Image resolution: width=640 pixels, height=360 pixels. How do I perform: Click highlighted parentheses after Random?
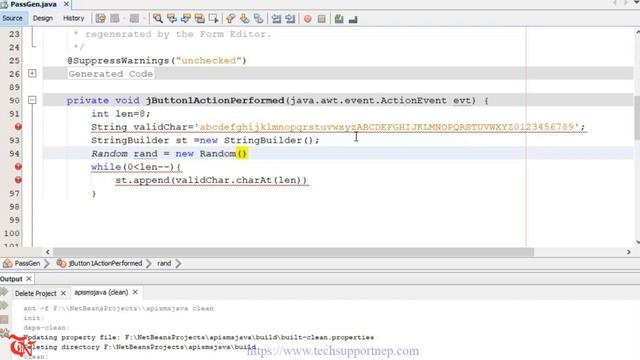[242, 154]
